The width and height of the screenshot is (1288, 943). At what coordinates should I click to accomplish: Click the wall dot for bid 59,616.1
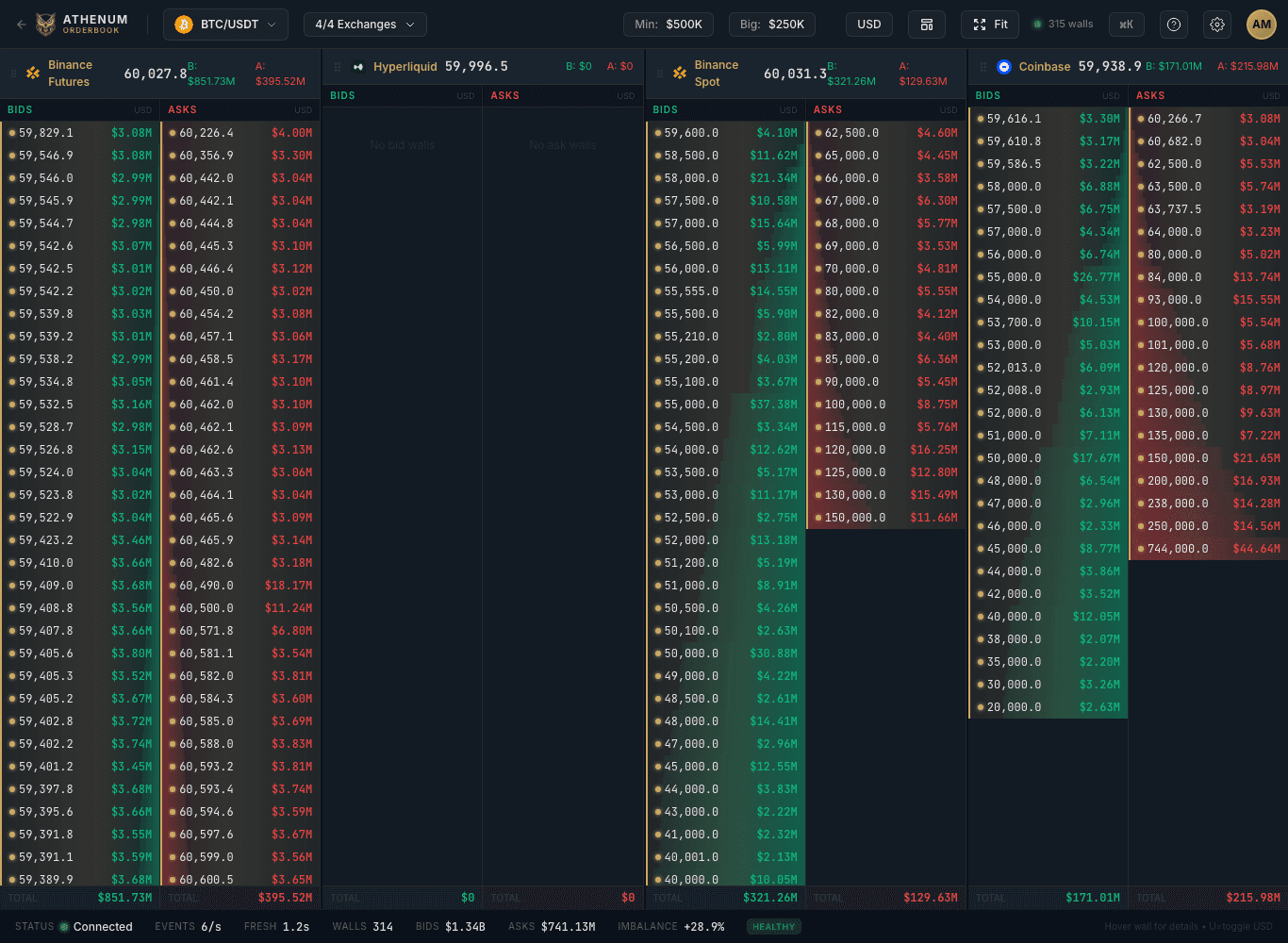click(x=981, y=119)
